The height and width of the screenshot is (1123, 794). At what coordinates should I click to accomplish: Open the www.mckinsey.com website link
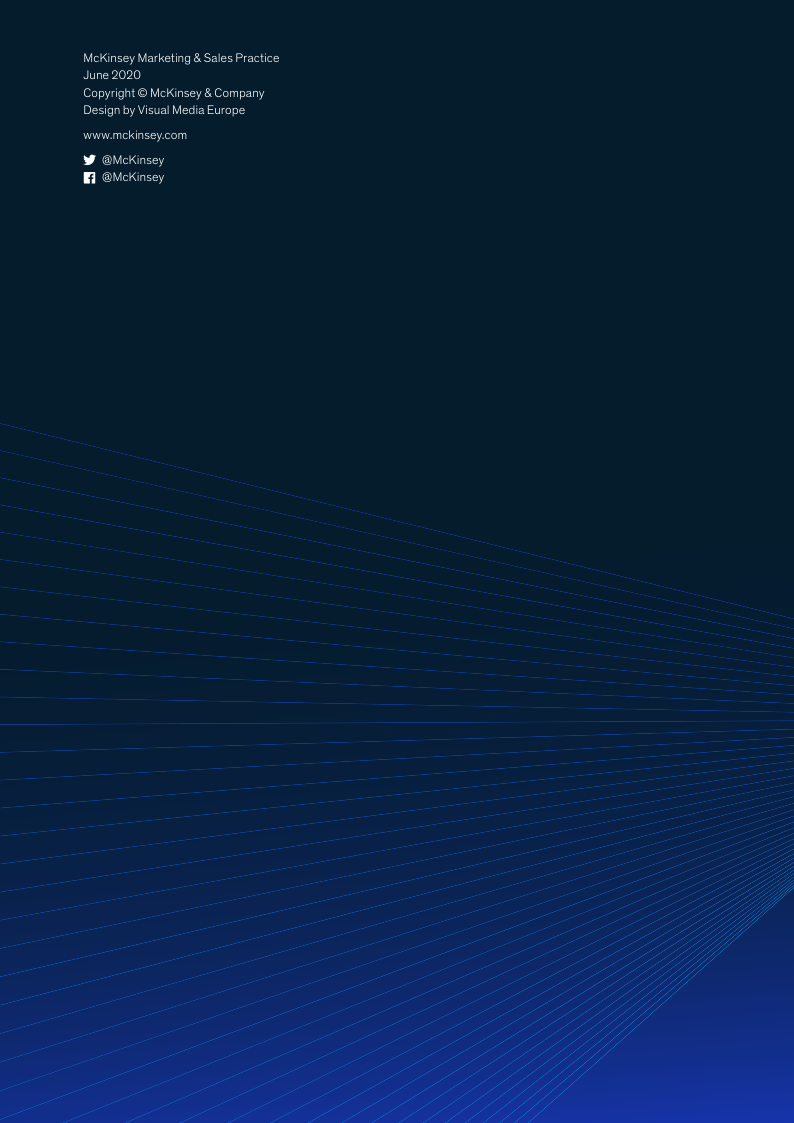pos(135,135)
